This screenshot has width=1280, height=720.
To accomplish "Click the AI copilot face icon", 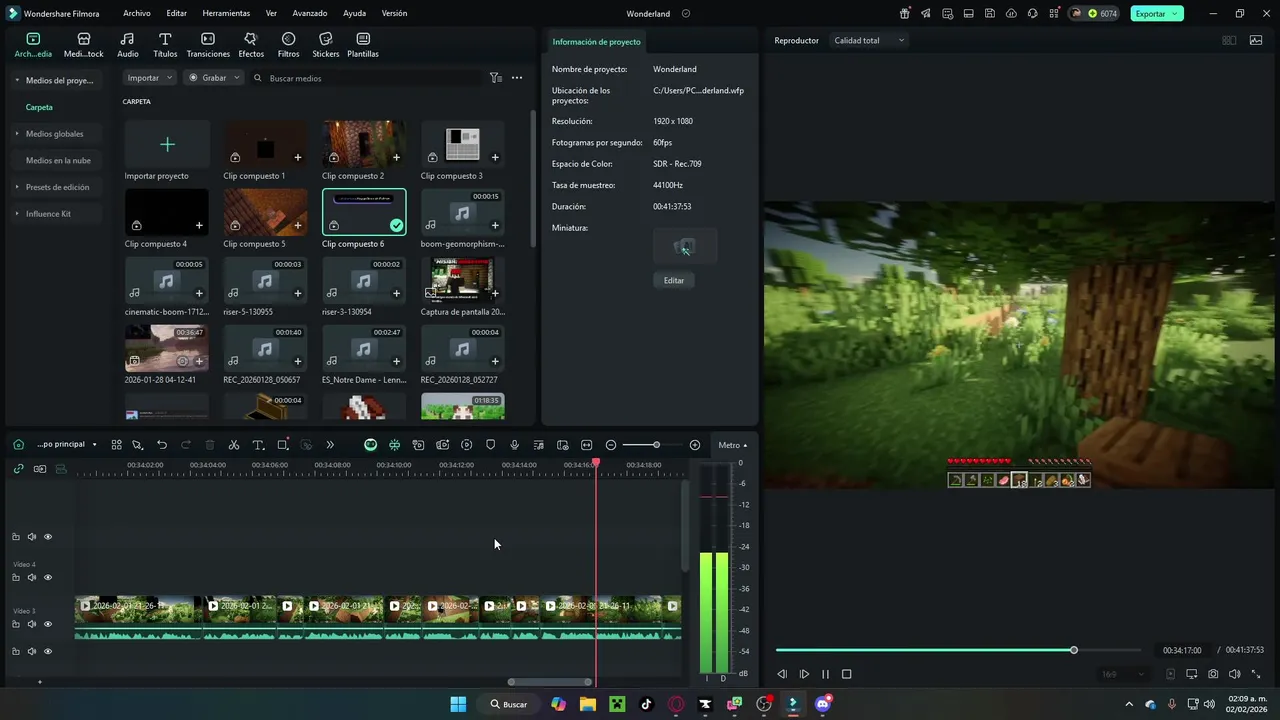I will [x=370, y=445].
